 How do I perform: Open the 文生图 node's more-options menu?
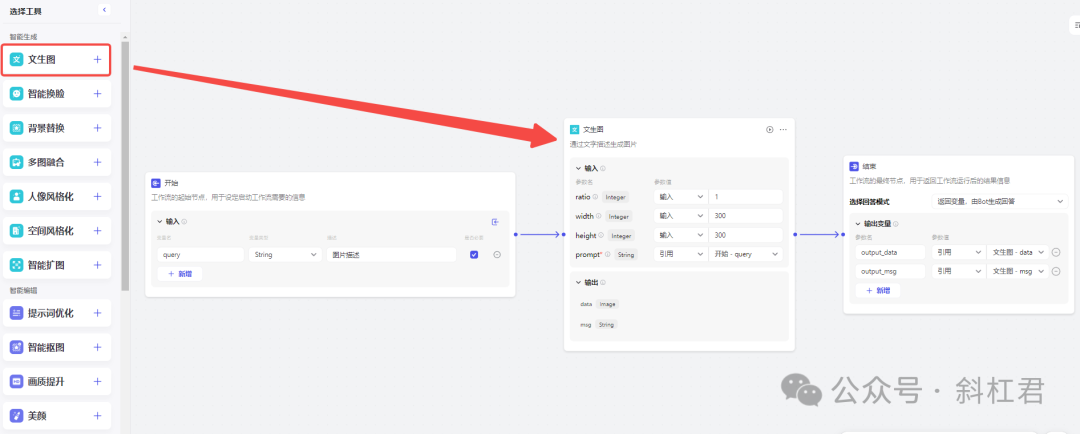pos(783,130)
